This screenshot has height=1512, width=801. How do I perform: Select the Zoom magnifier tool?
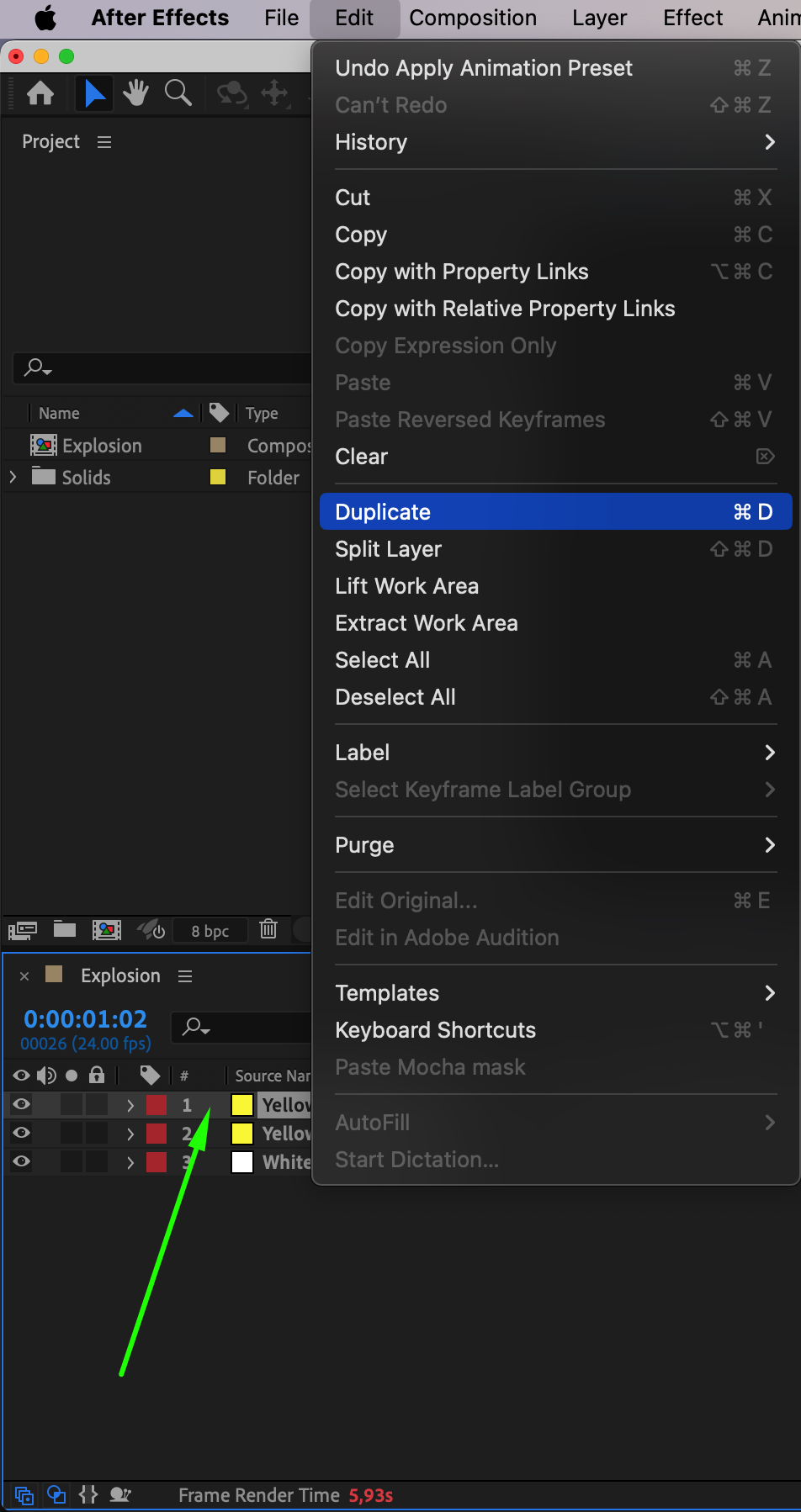[178, 93]
